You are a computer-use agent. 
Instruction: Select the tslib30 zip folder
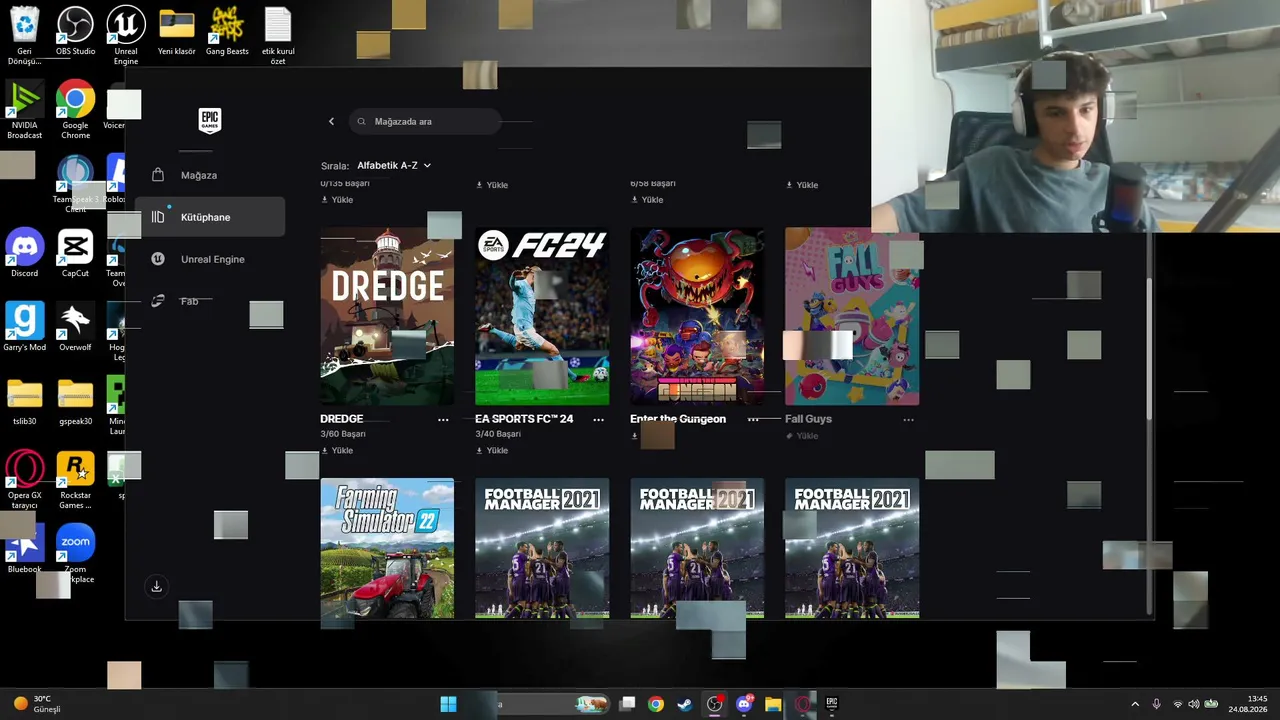24,401
